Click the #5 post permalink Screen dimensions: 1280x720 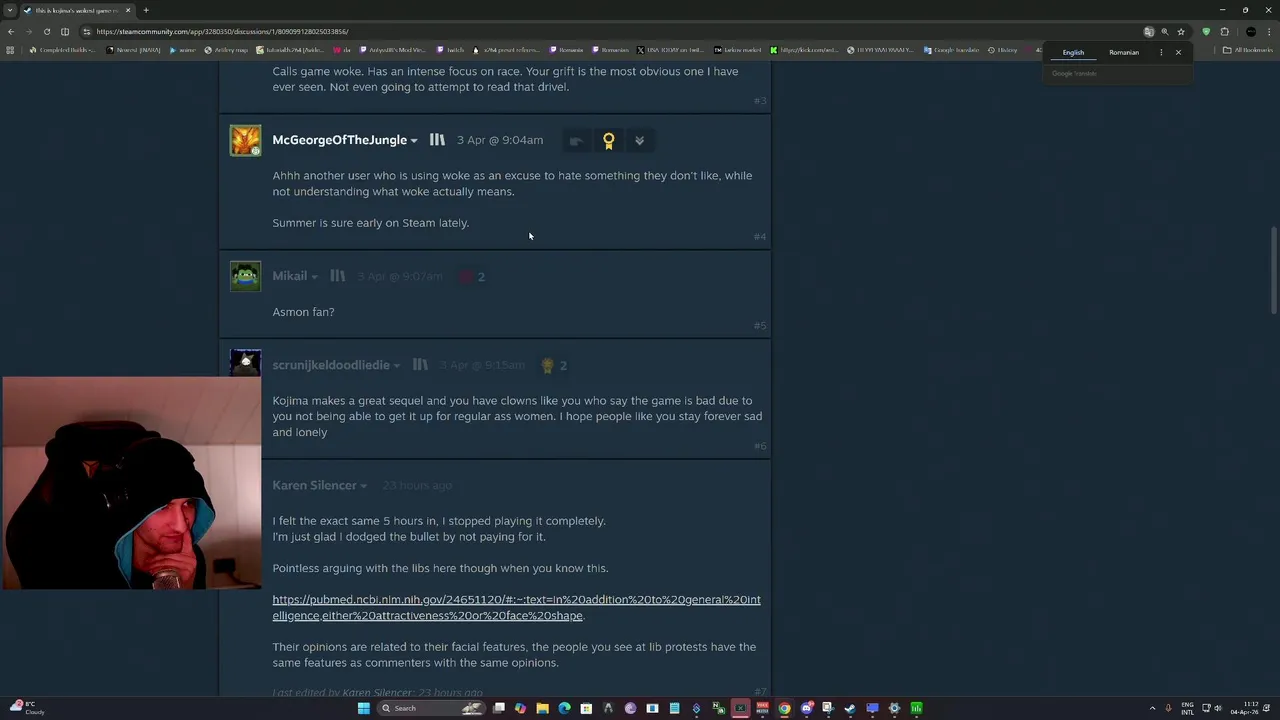(x=760, y=326)
